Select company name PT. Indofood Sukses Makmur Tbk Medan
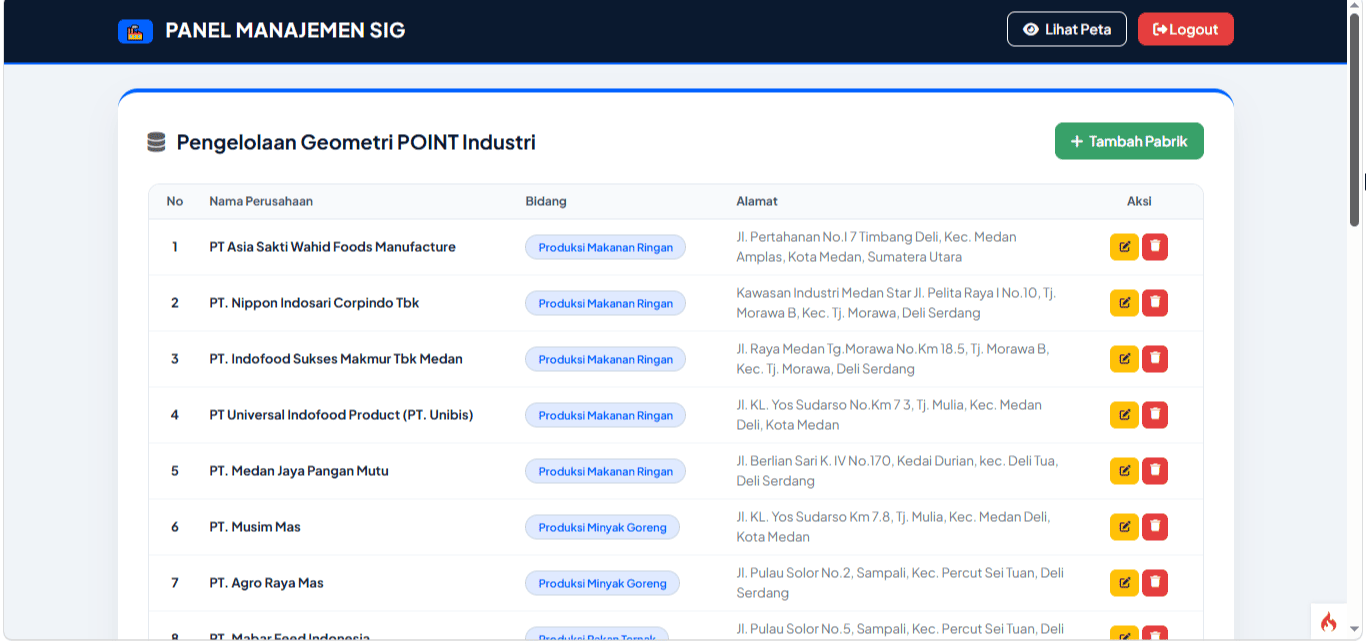The height and width of the screenshot is (641, 1366). [x=336, y=359]
